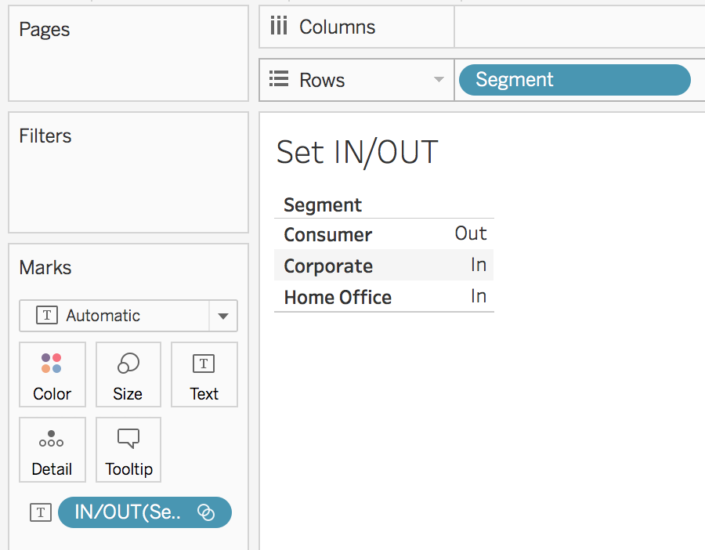Click the Tooltip marks card icon
This screenshot has height=550, width=705.
[x=128, y=439]
